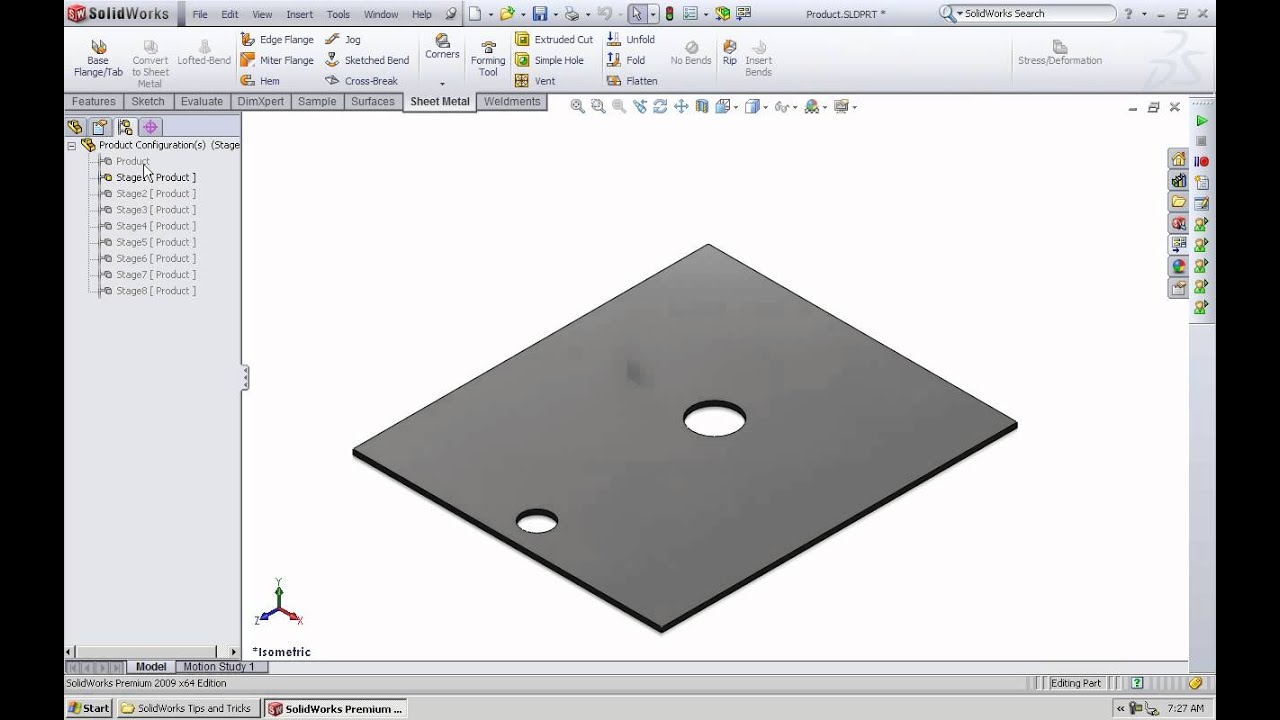Screen dimensions: 1280x720
Task: Click the New document icon
Action: click(475, 14)
